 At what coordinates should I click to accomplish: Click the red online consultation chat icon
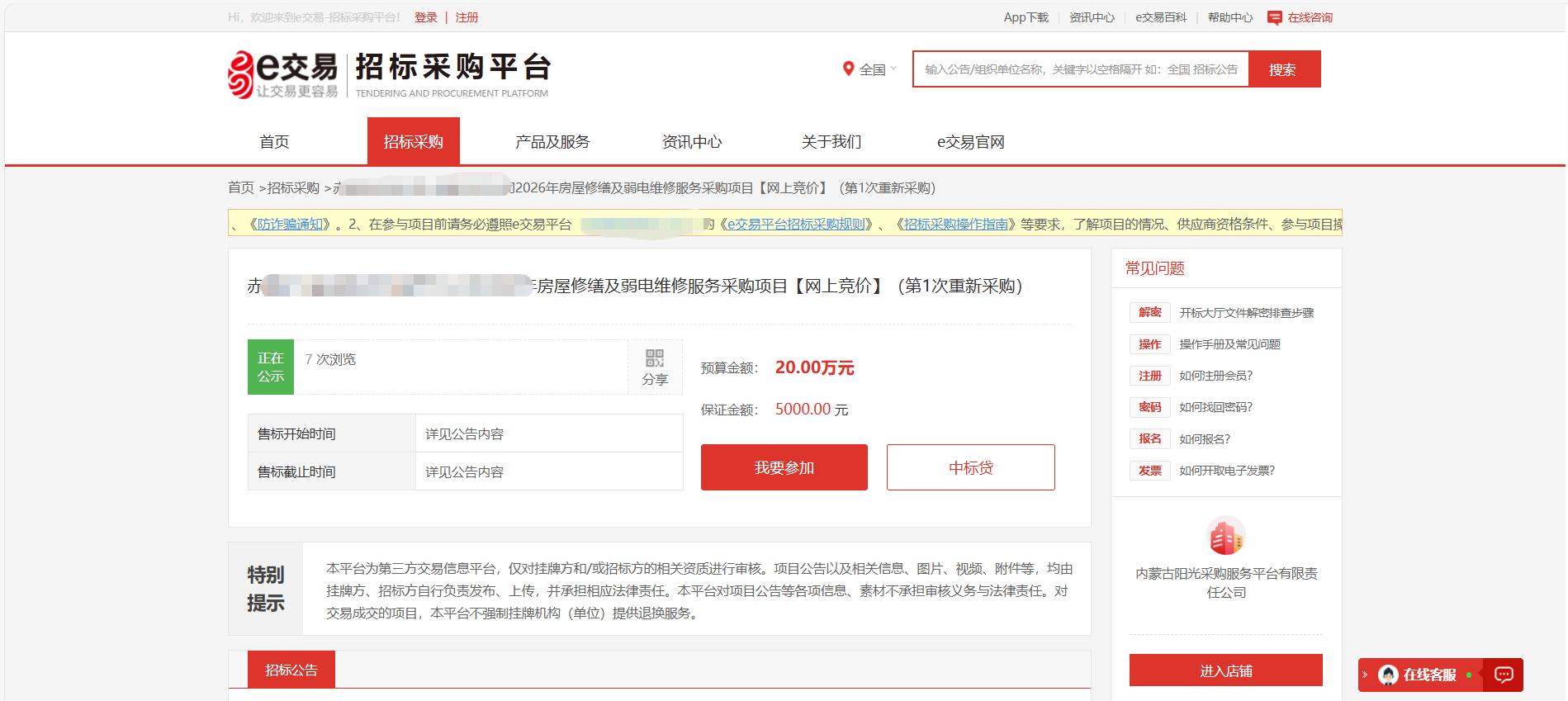tap(1275, 17)
